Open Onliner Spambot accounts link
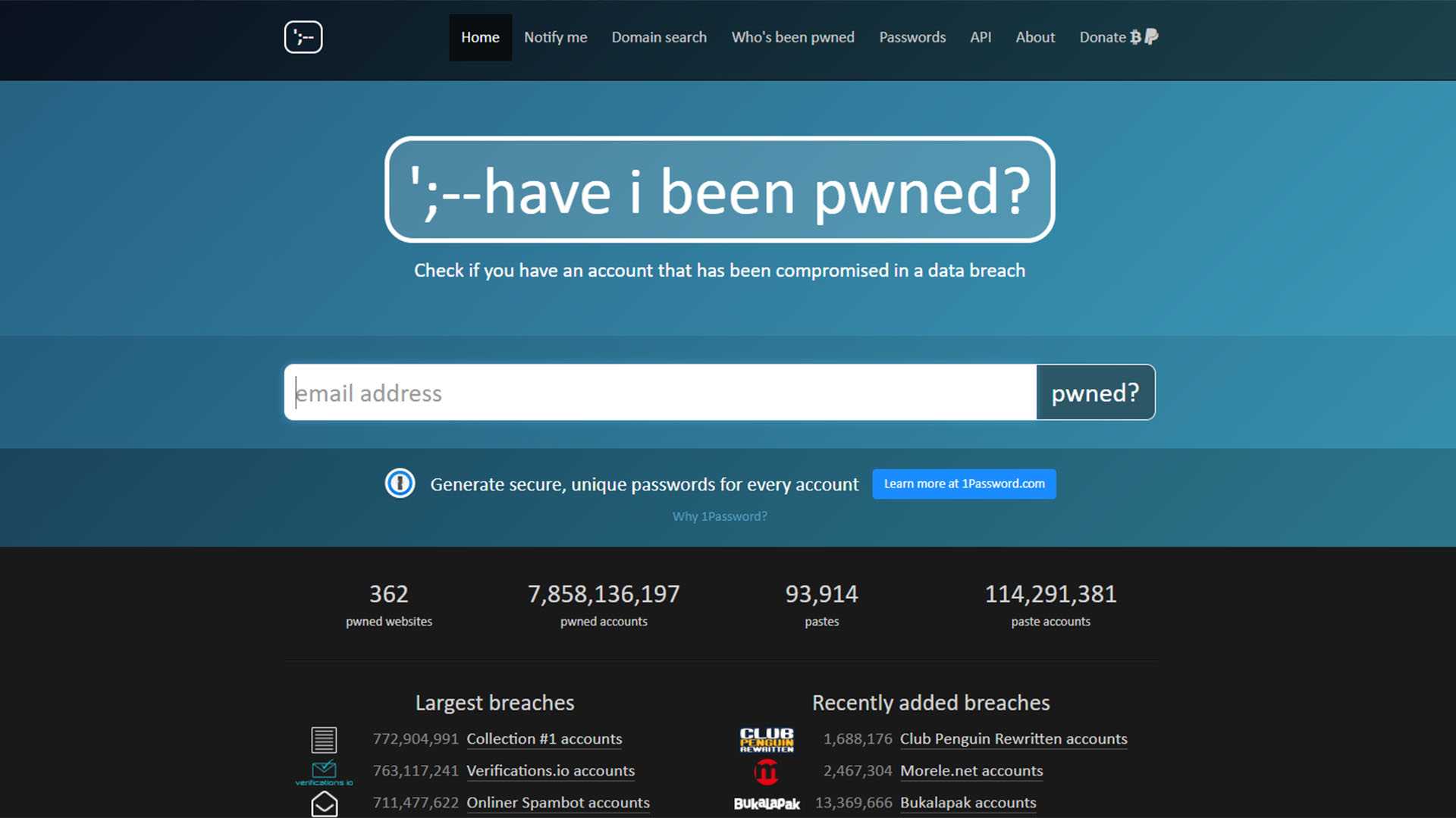Viewport: 1456px width, 818px height. [558, 803]
